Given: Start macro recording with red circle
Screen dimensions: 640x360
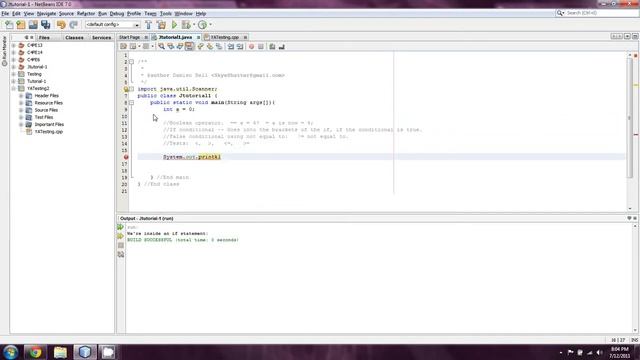Looking at the screenshot, I should 251,47.
